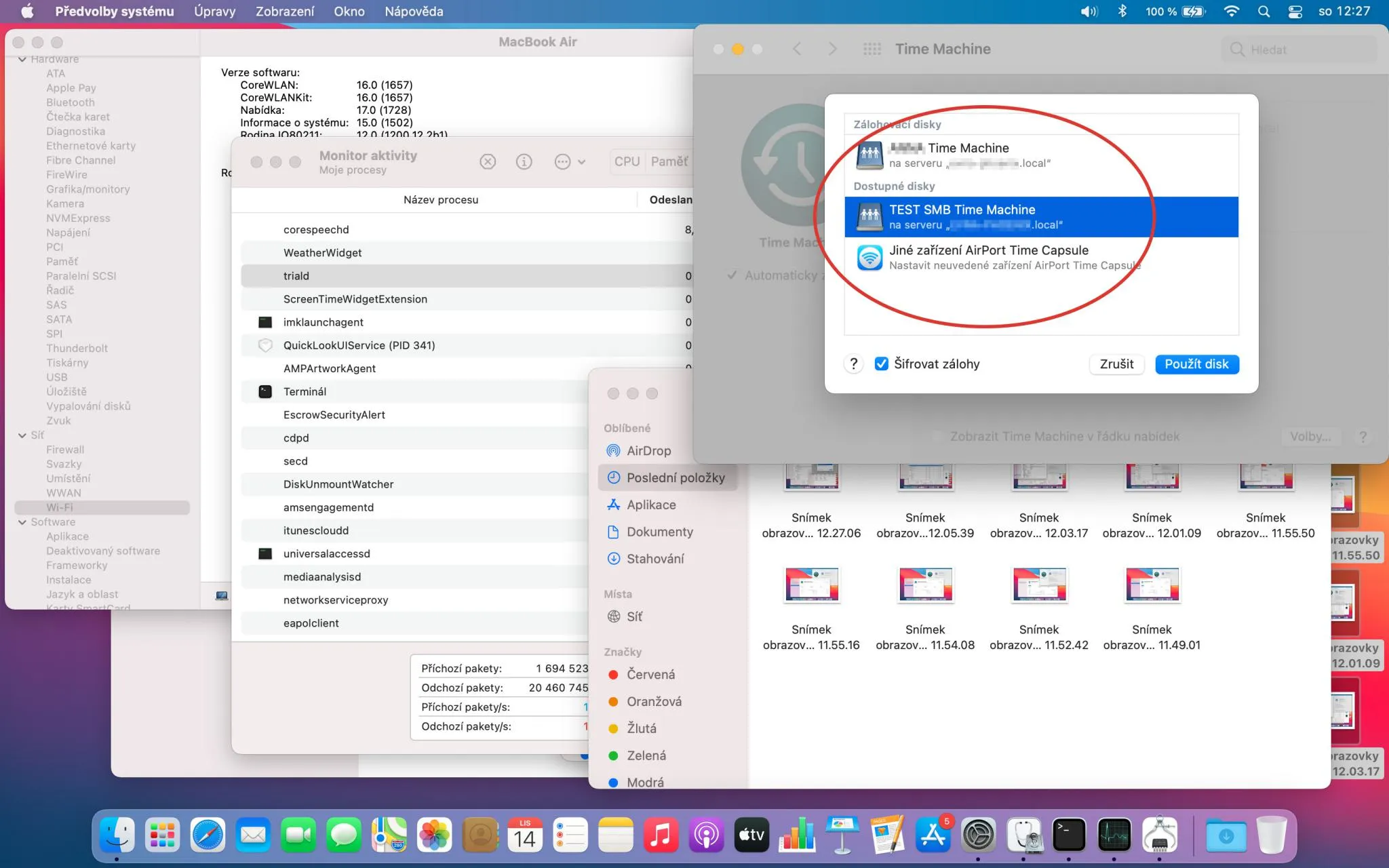Viewport: 1389px width, 868px height.
Task: Open the App Store Dock icon
Action: 933,835
